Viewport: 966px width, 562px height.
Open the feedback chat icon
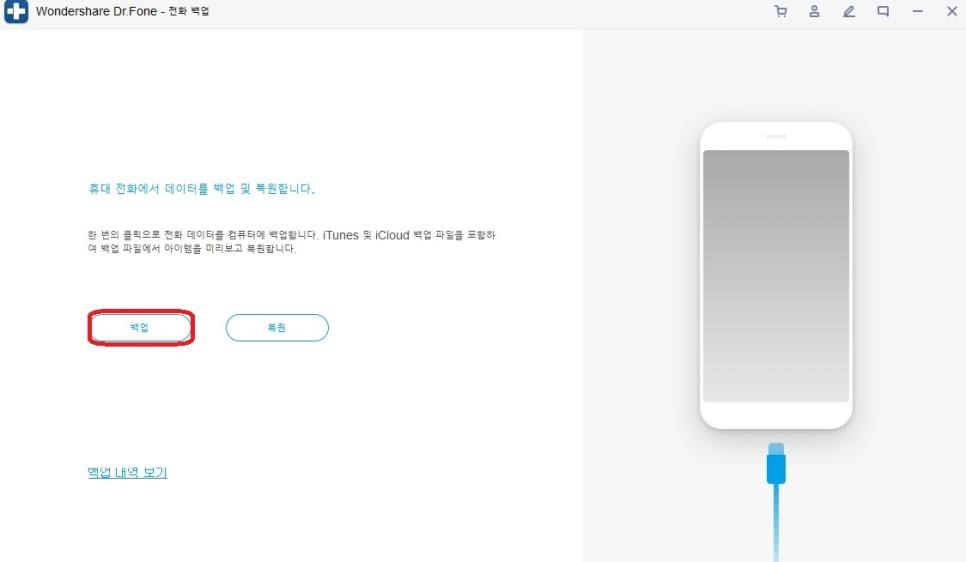click(x=883, y=11)
